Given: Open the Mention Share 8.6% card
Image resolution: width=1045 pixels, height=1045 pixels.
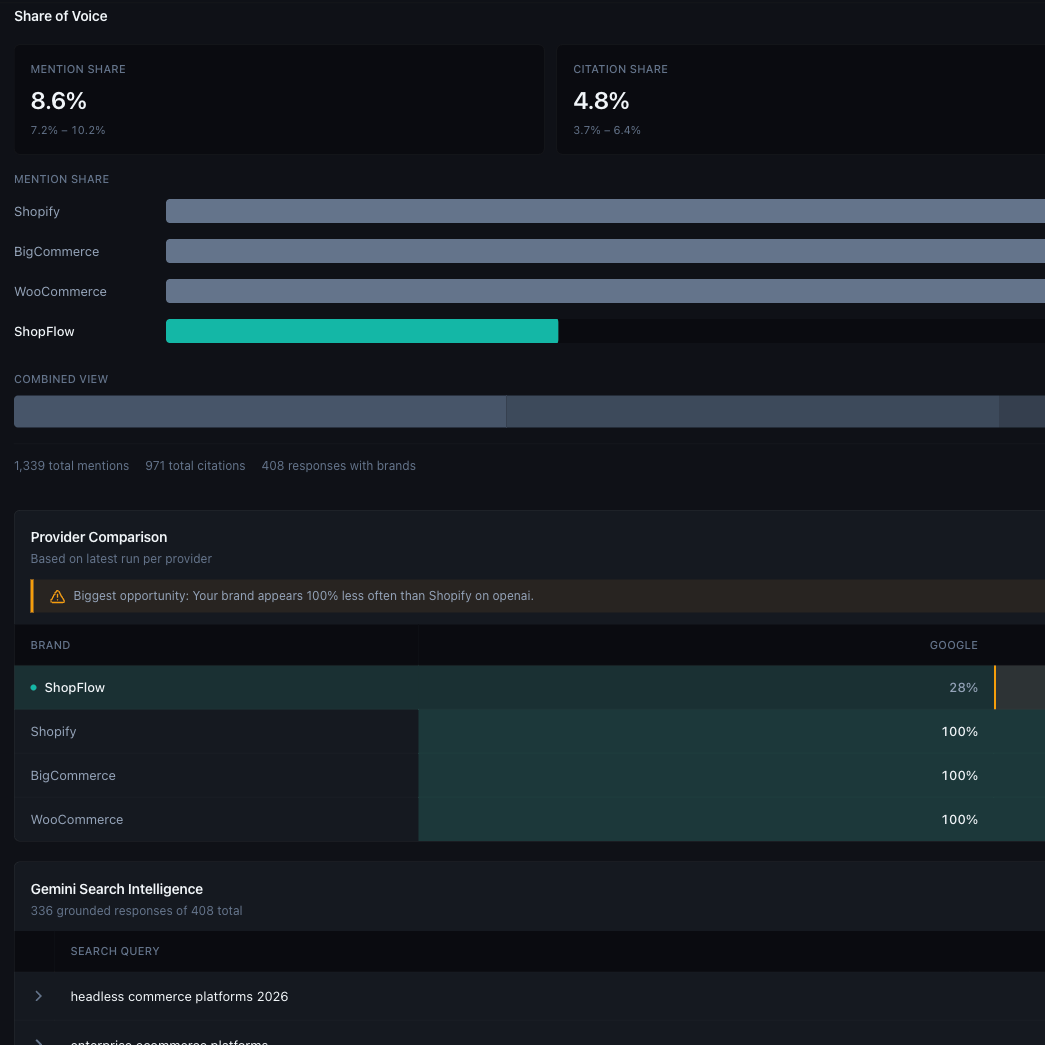Looking at the screenshot, I should coord(279,99).
